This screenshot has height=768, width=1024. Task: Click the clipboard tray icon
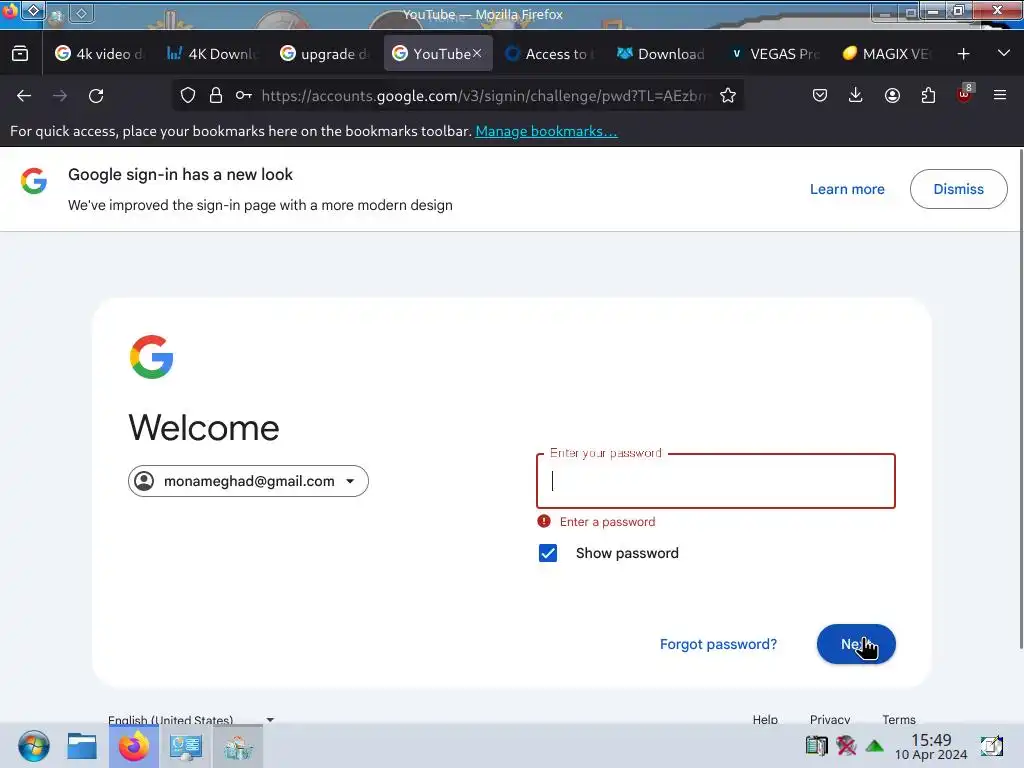click(816, 745)
